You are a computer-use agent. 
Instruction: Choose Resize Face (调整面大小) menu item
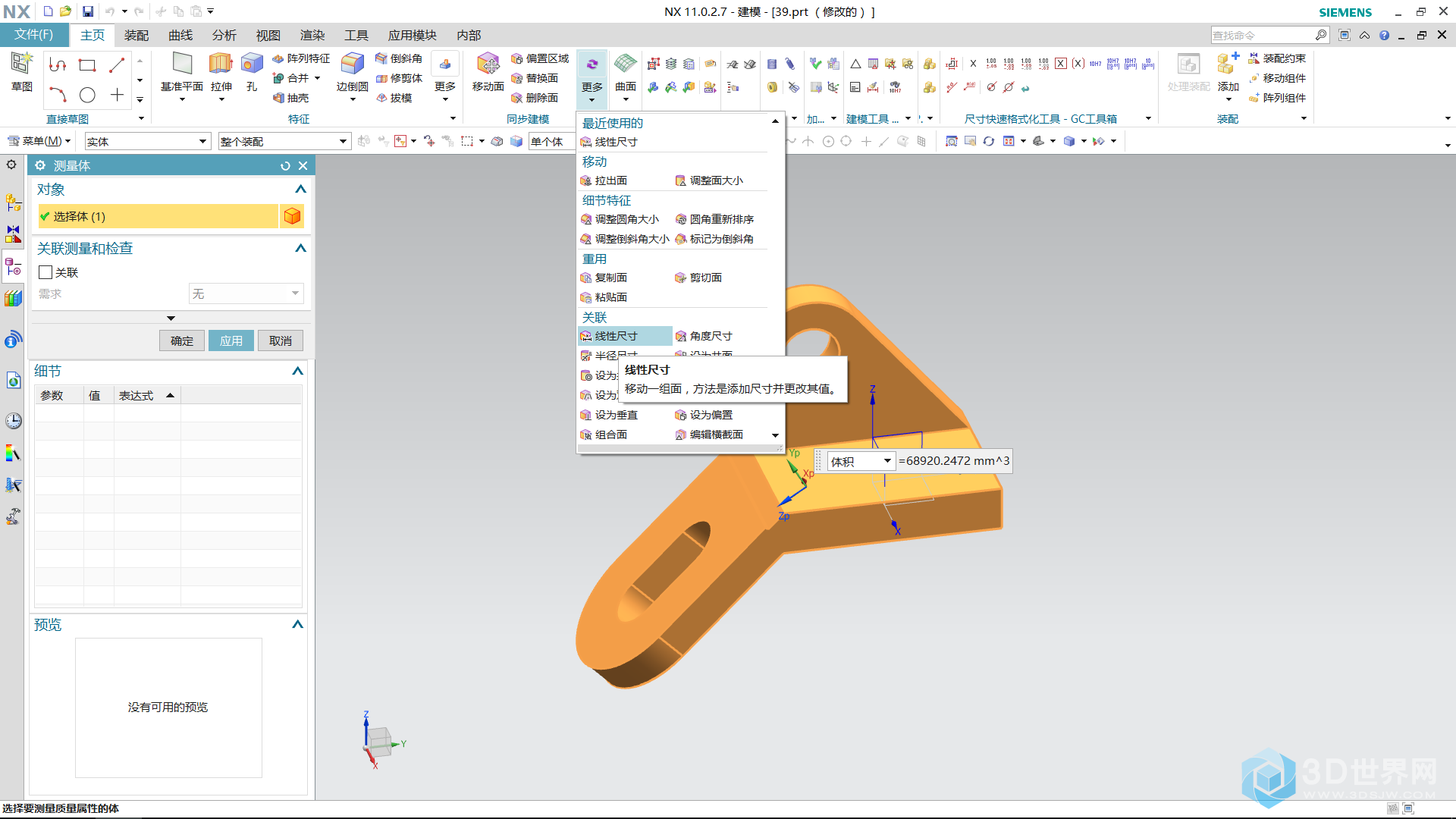(709, 180)
